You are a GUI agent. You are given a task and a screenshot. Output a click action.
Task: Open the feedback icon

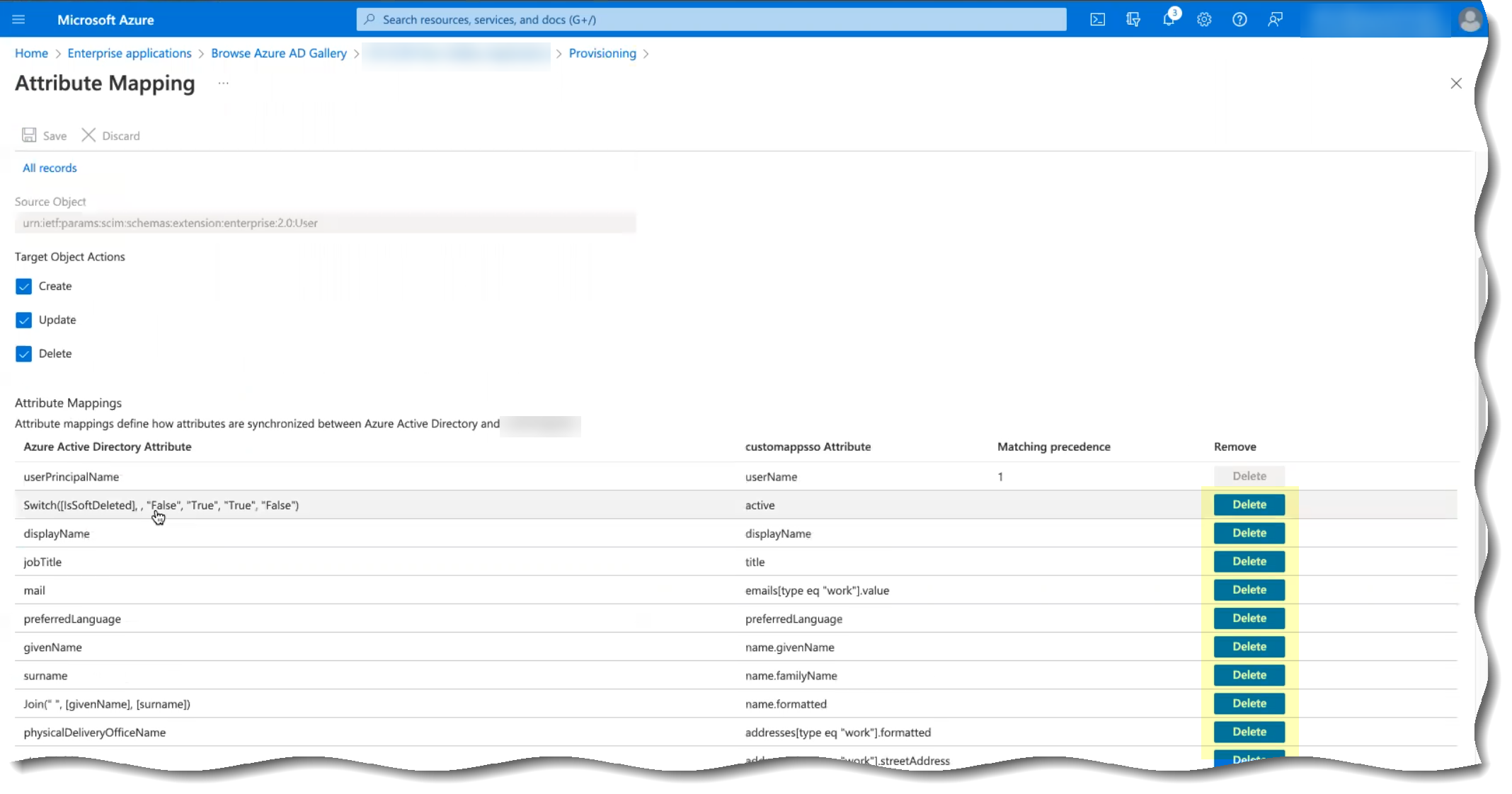pyautogui.click(x=1275, y=20)
